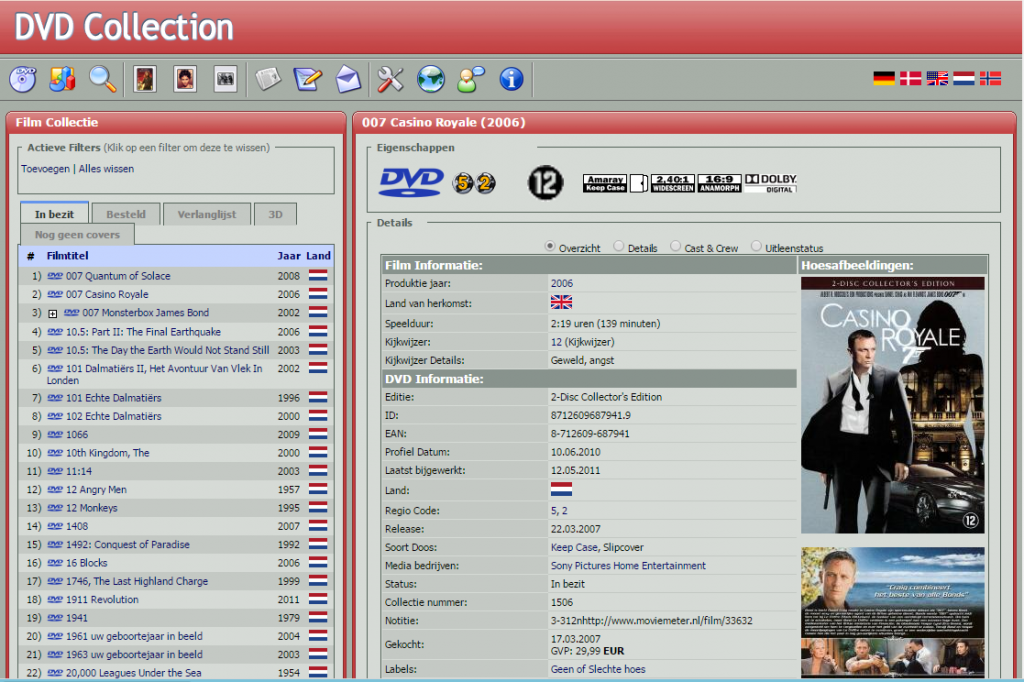Click the blue info icon
Image resolution: width=1024 pixels, height=682 pixels.
tap(511, 78)
